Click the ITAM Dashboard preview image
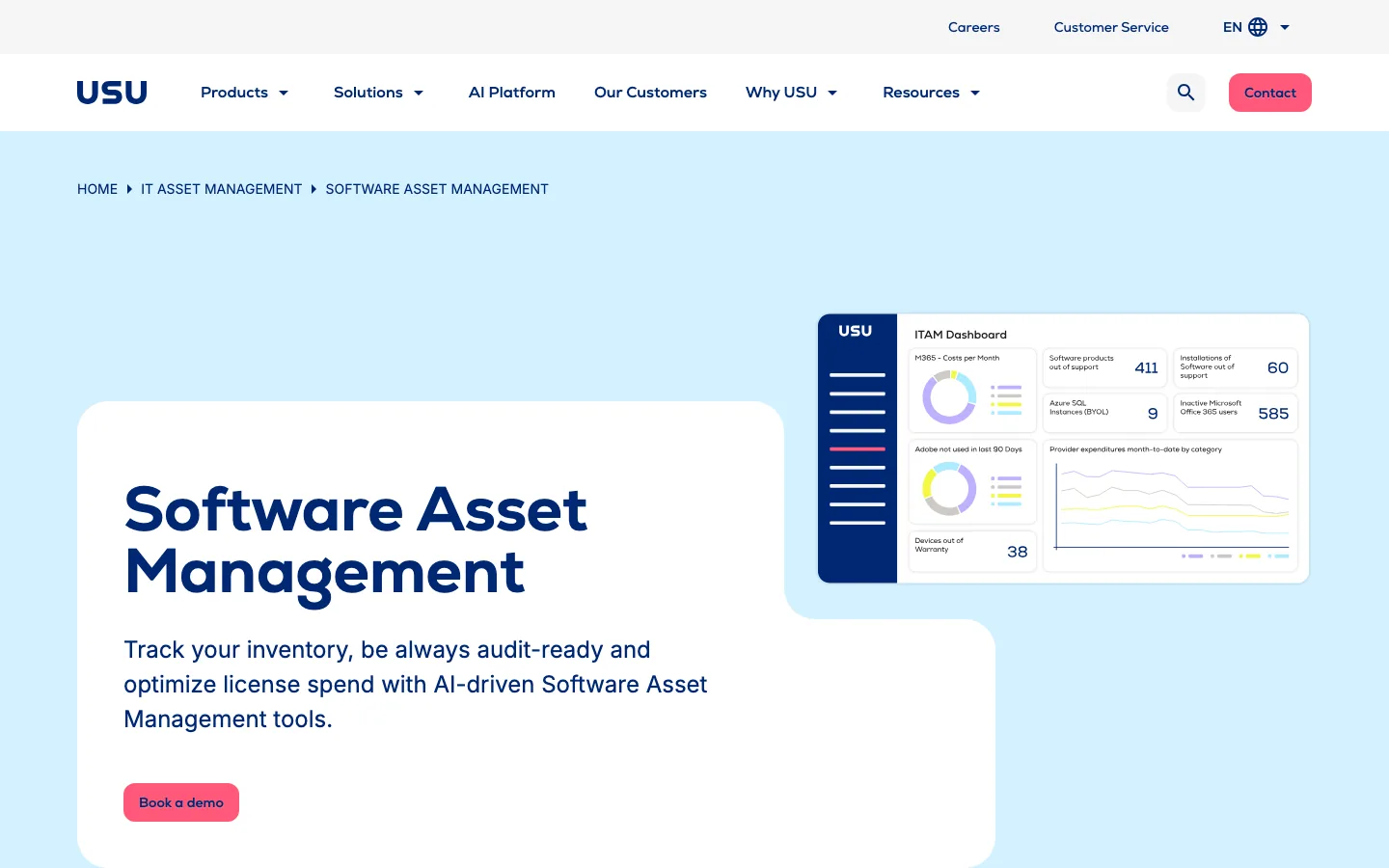The image size is (1389, 868). click(x=1063, y=448)
